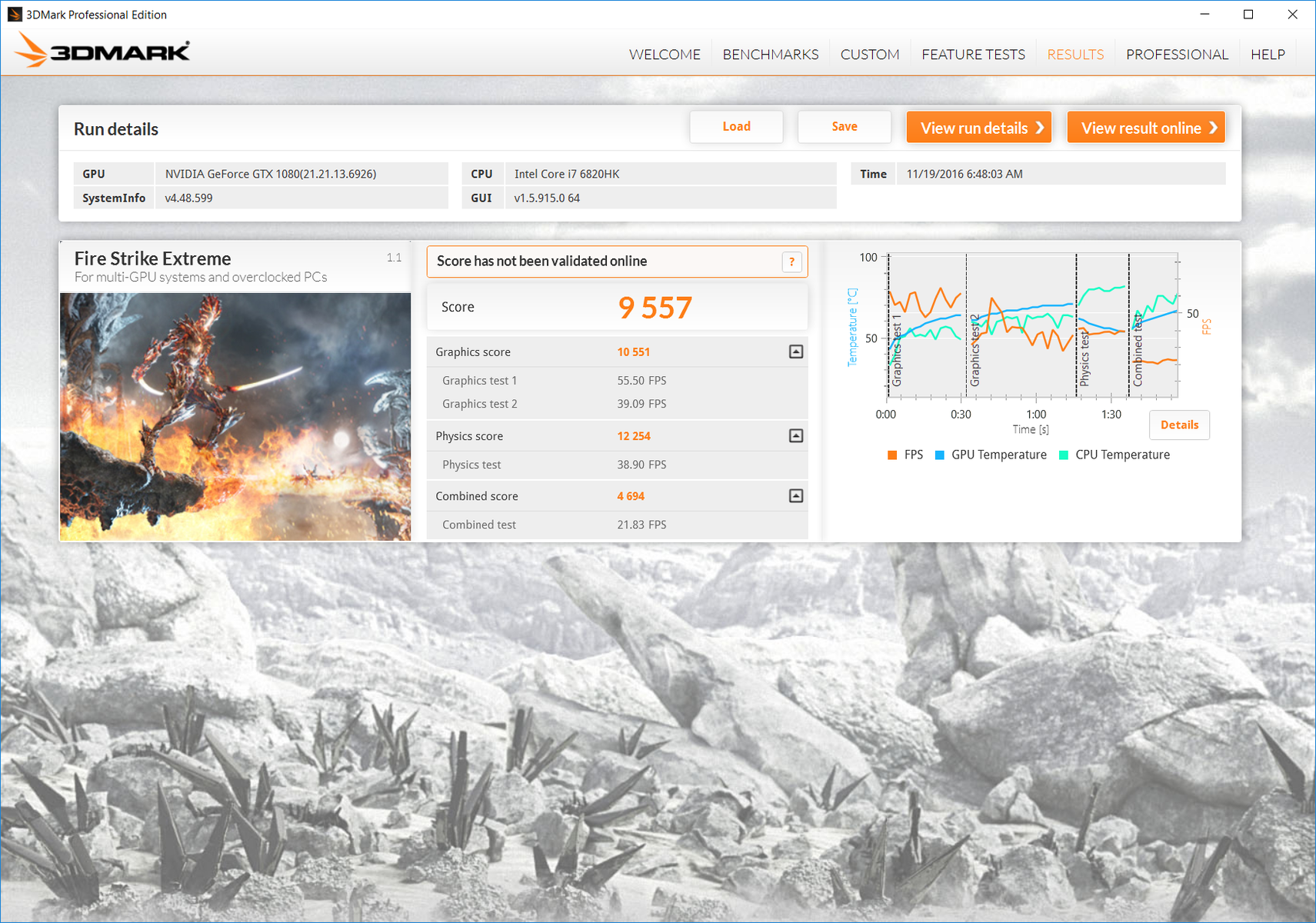
Task: Select the RESULTS tab
Action: tap(1075, 55)
